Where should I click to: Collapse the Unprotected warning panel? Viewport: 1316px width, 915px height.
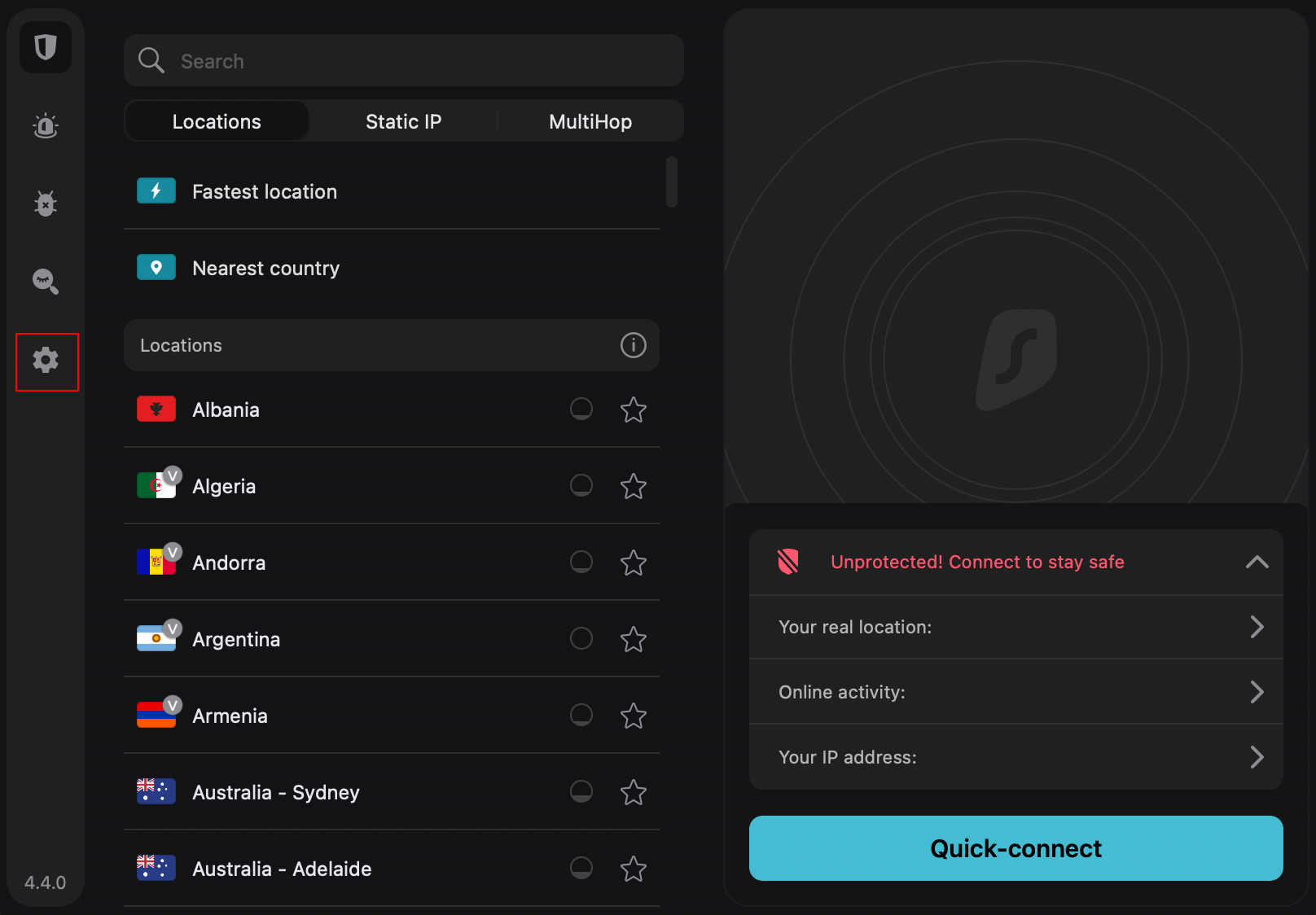coord(1257,562)
